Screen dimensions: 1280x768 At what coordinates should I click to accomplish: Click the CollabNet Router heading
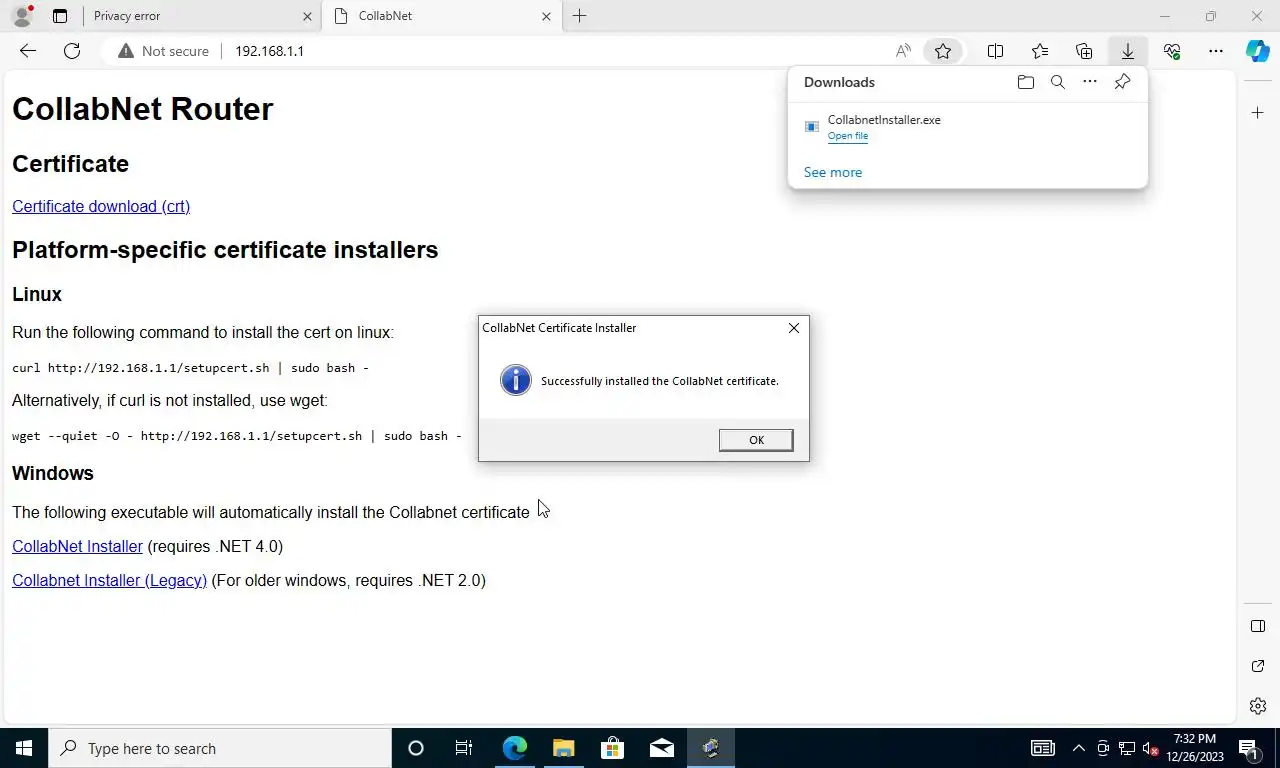[x=142, y=109]
